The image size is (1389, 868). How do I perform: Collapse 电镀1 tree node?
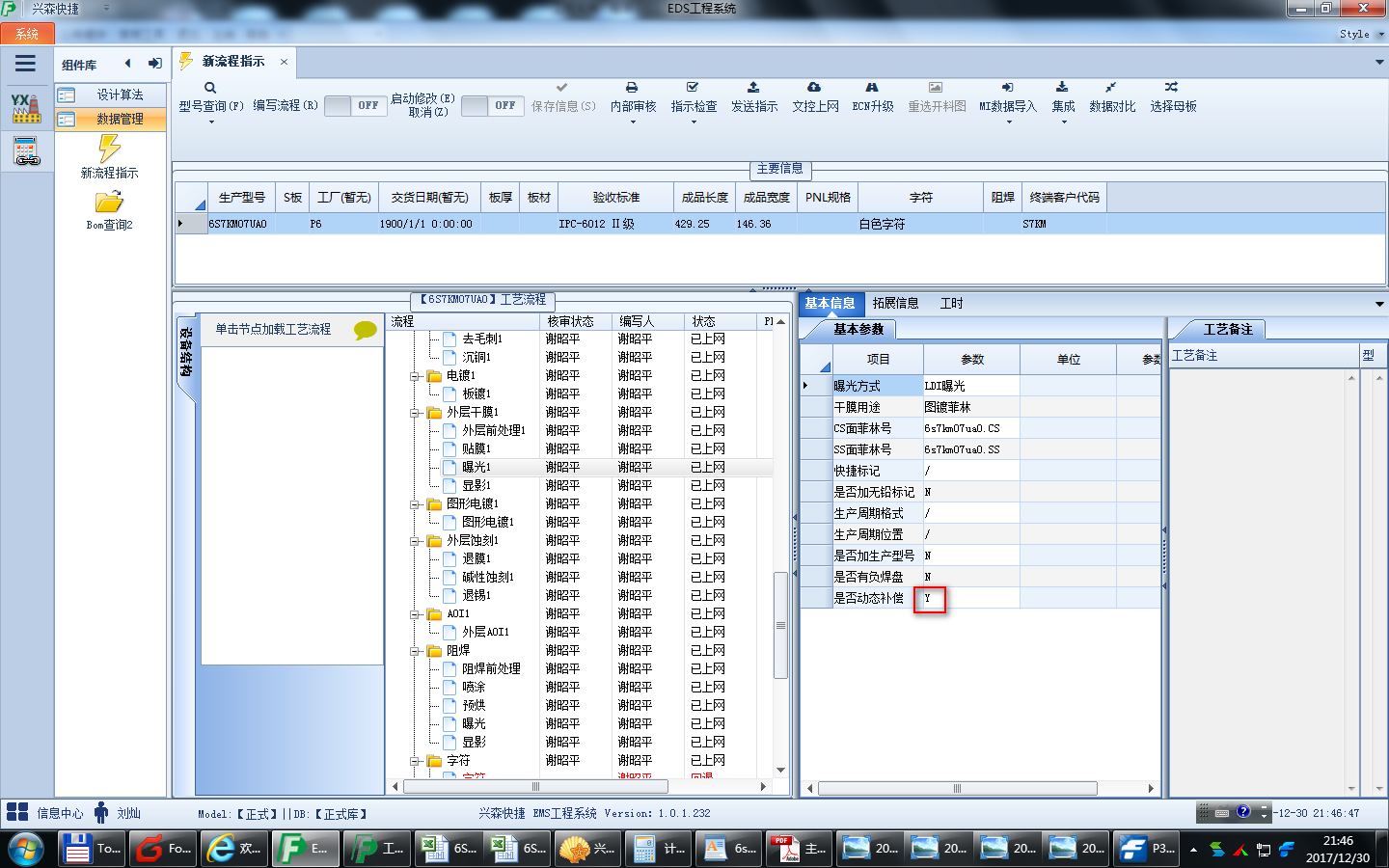coord(415,376)
